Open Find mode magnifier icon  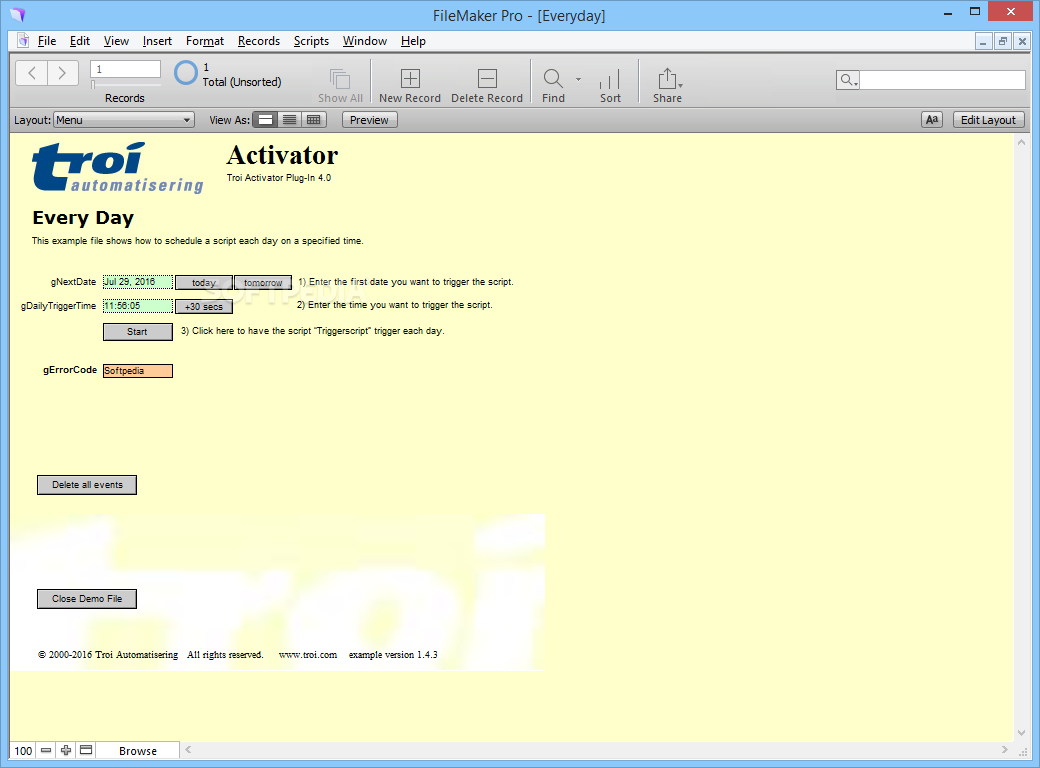552,78
